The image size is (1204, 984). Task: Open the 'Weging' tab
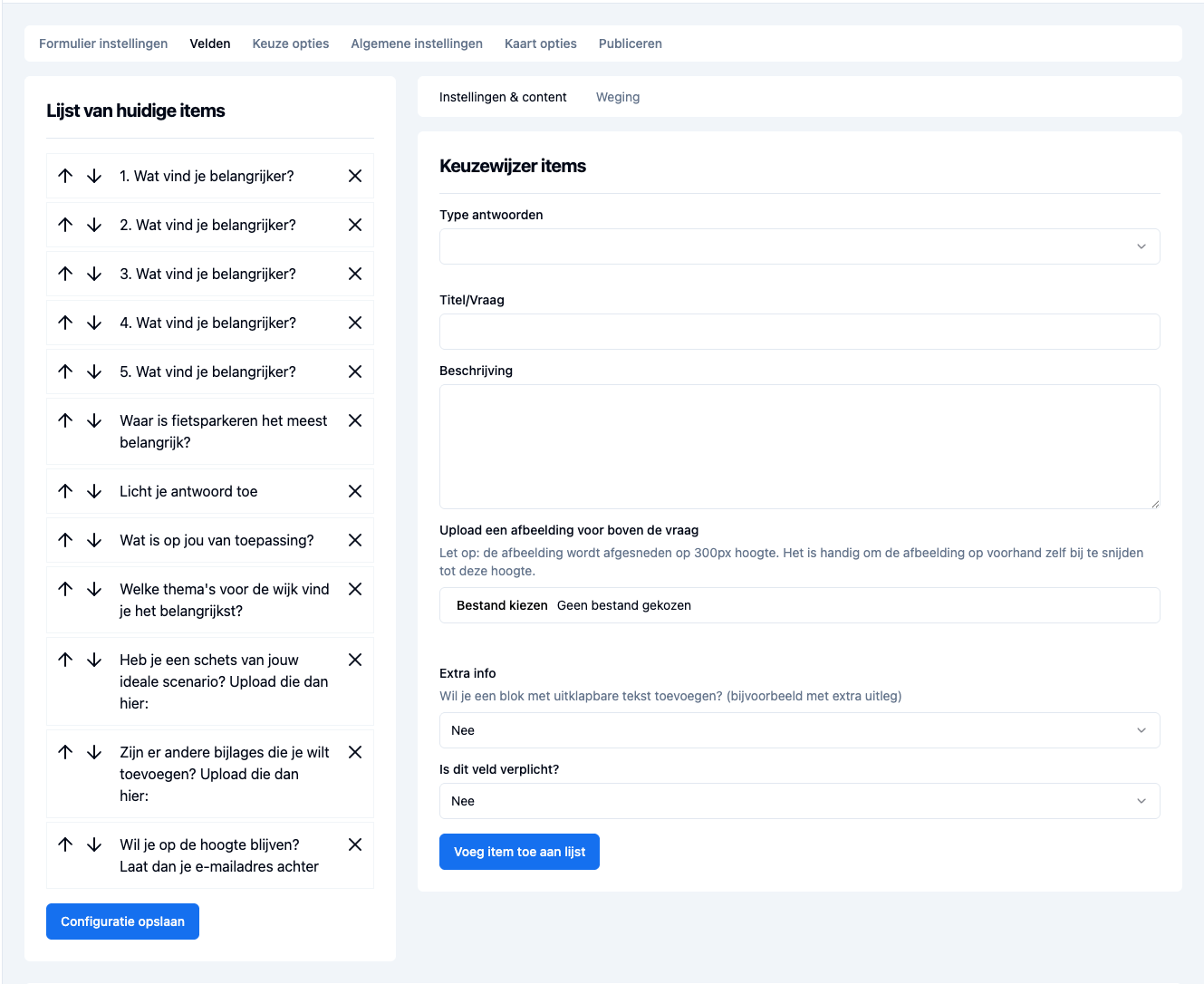coord(618,97)
